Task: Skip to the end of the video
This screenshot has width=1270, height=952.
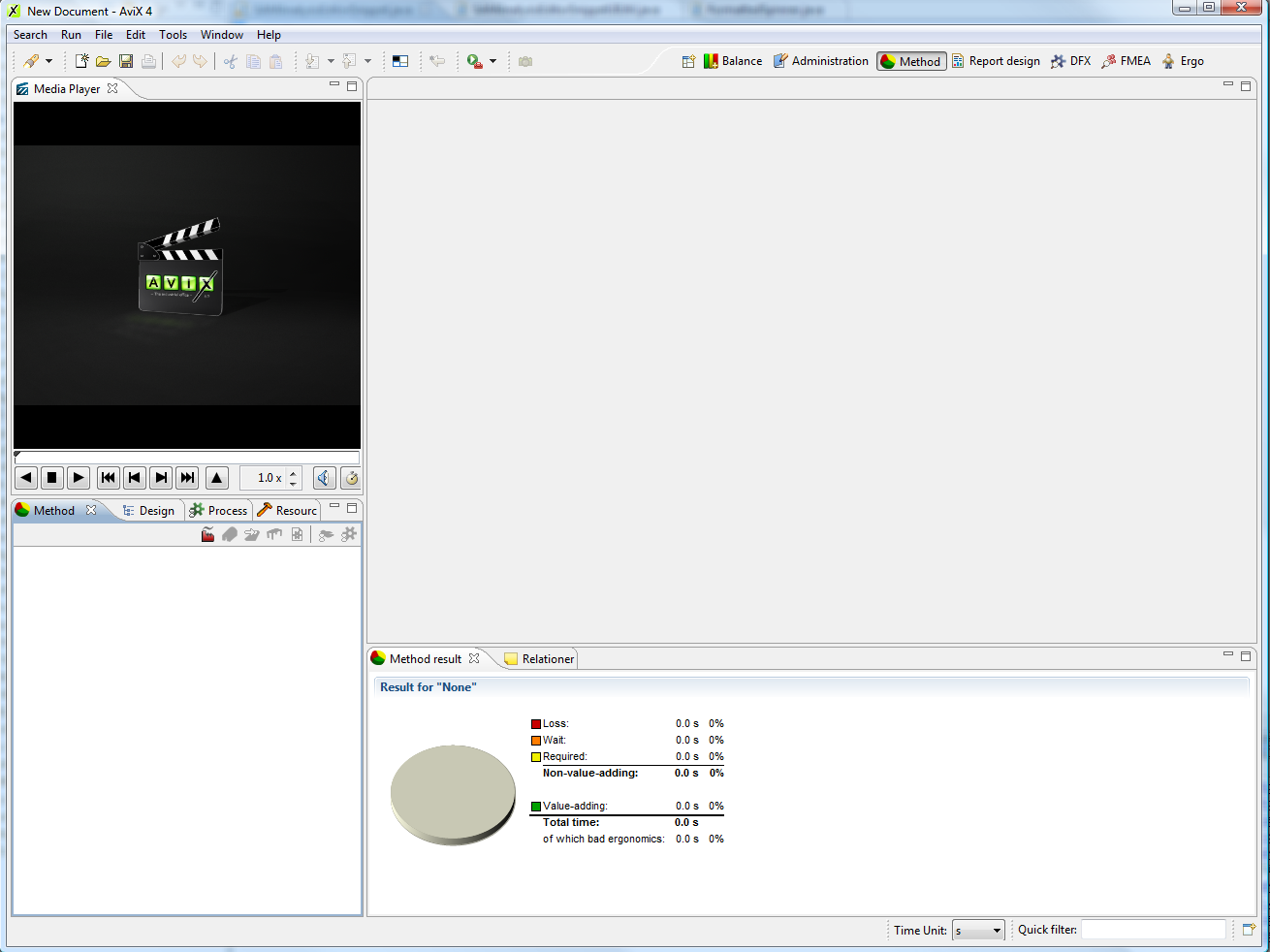Action: pos(188,478)
